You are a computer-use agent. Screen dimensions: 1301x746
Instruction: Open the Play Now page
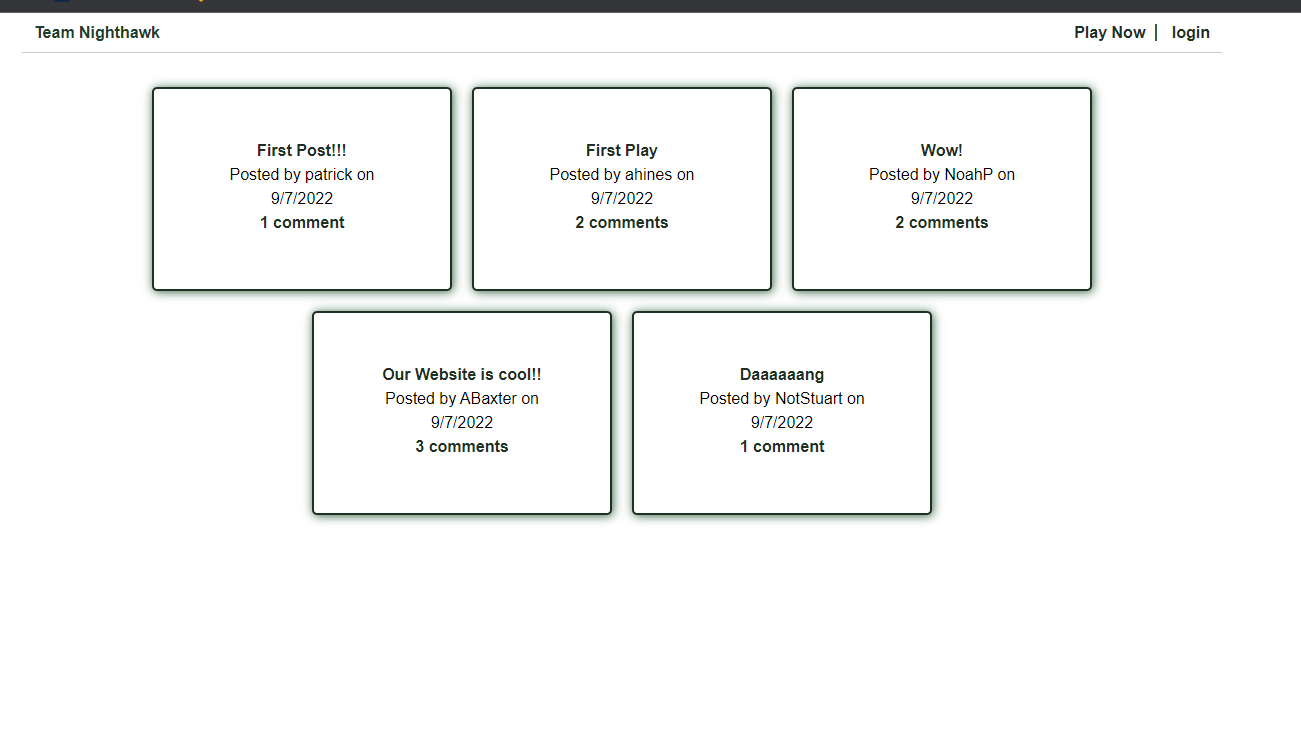(1109, 32)
